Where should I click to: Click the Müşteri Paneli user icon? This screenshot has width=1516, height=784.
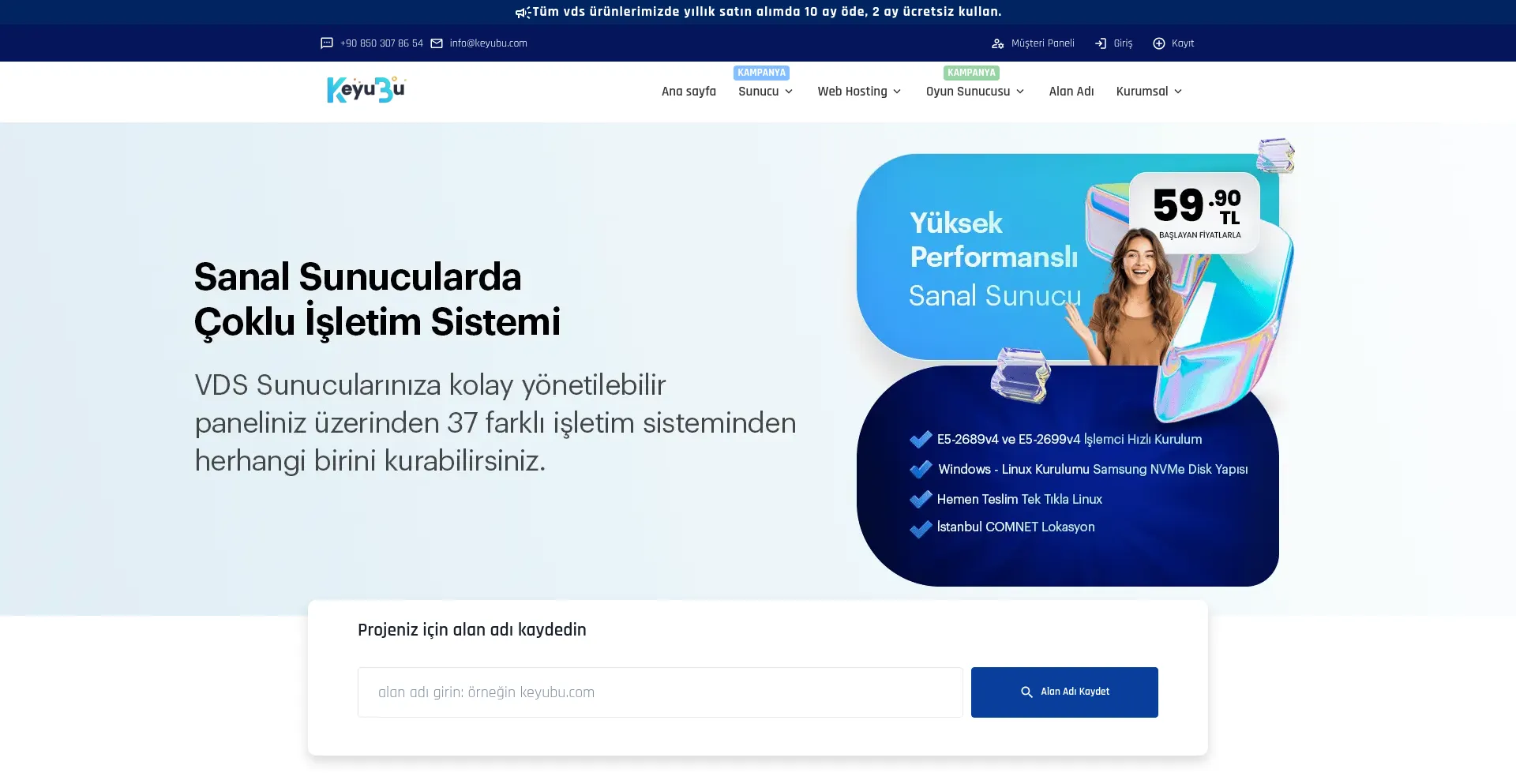(998, 43)
